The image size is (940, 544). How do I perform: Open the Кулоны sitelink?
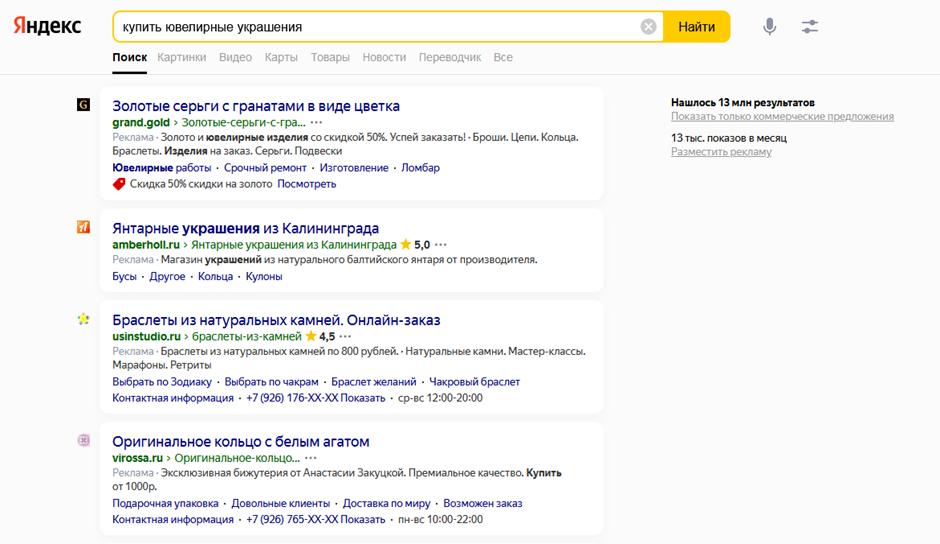pyautogui.click(x=264, y=276)
